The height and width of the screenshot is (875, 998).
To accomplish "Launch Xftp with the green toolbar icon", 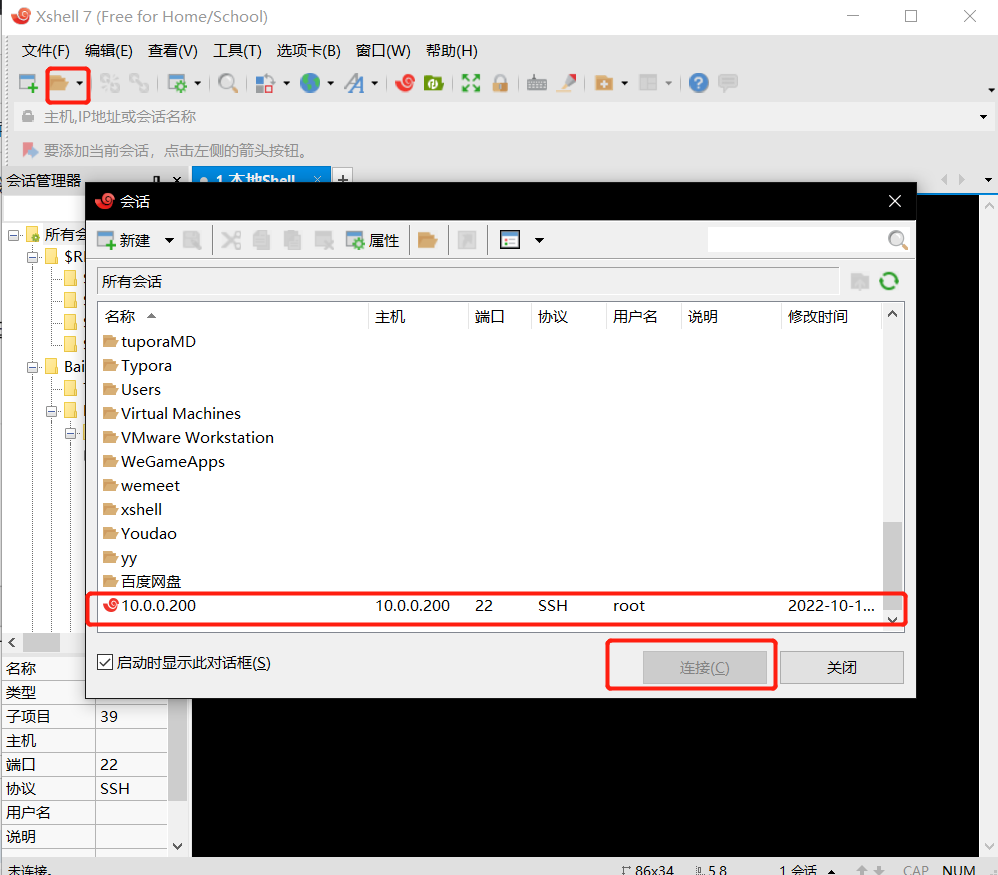I will point(434,83).
